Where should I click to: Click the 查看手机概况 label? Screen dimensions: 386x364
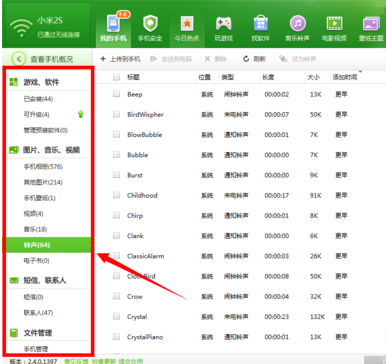[x=52, y=59]
